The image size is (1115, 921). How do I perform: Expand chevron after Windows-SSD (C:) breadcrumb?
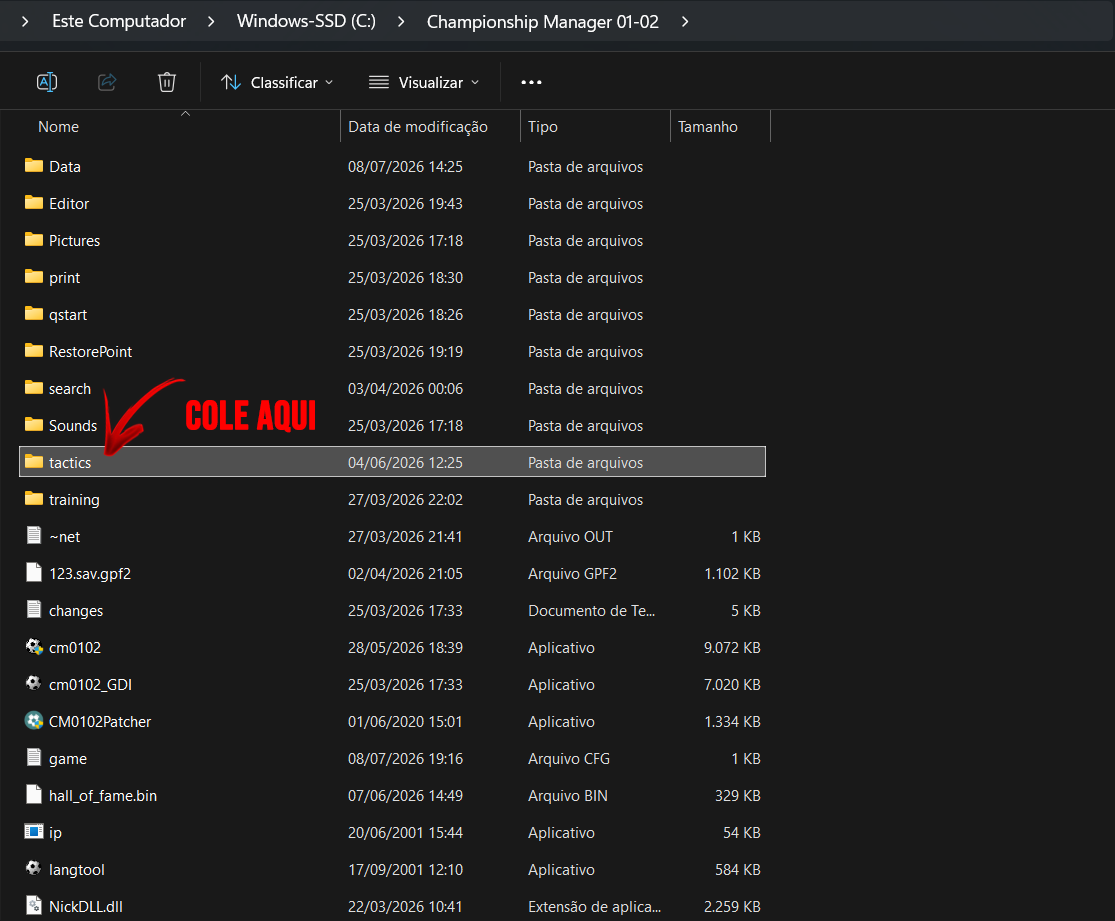(401, 22)
